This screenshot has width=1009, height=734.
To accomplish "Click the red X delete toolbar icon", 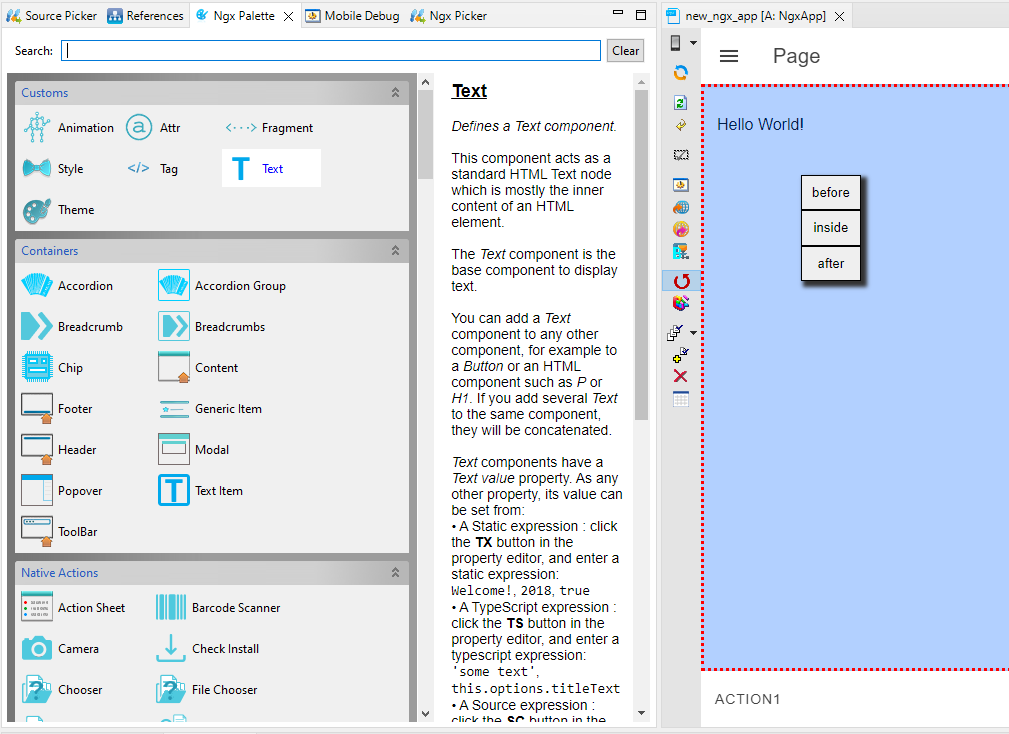I will tap(681, 376).
